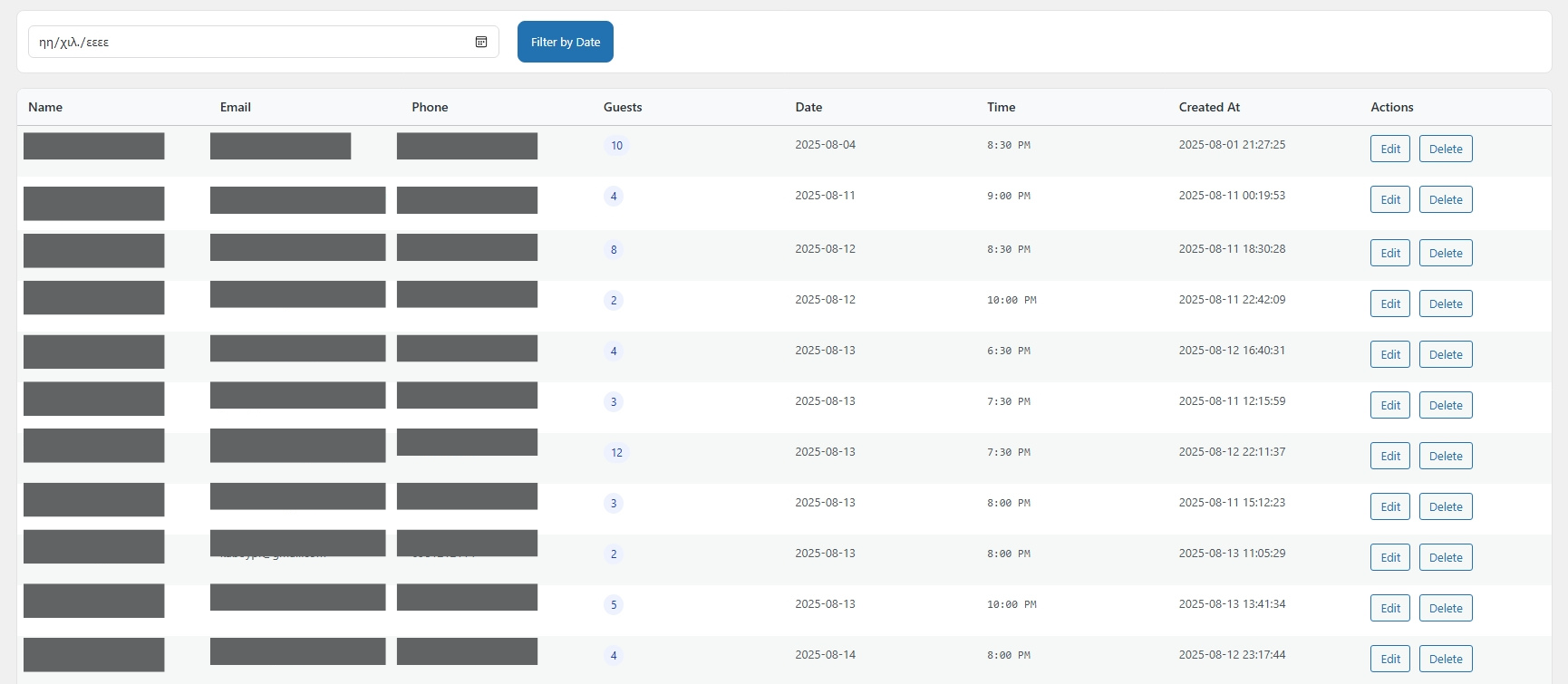Click the Time column header

(1002, 107)
